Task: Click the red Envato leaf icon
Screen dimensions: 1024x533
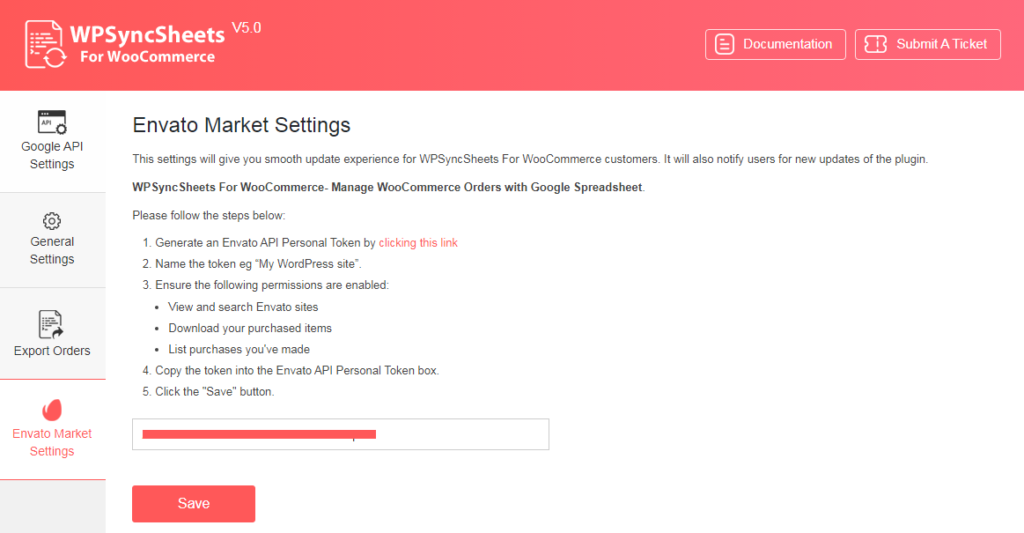Action: click(52, 409)
